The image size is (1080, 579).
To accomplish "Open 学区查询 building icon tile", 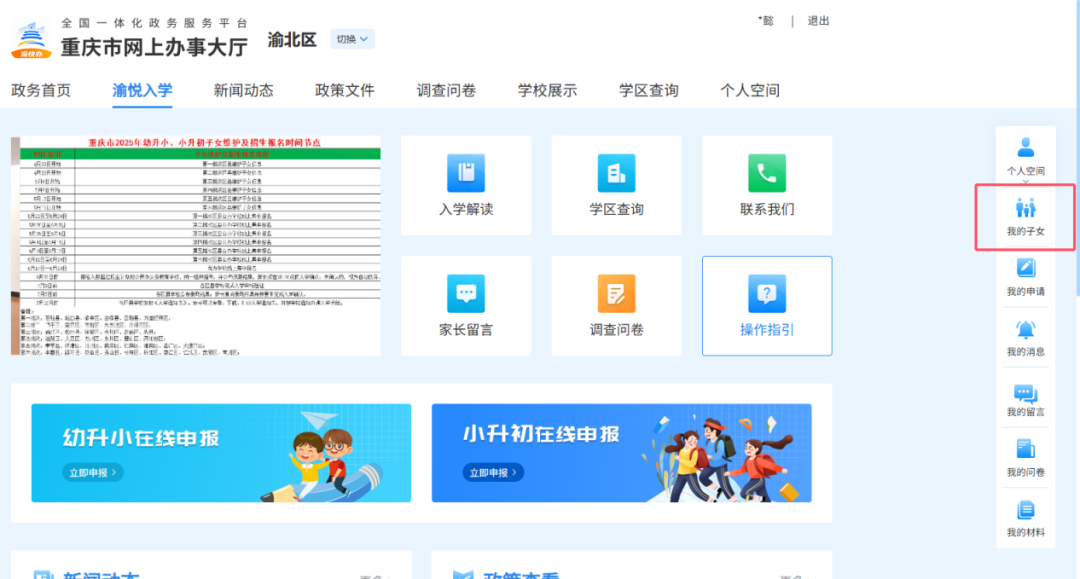I will click(x=616, y=174).
